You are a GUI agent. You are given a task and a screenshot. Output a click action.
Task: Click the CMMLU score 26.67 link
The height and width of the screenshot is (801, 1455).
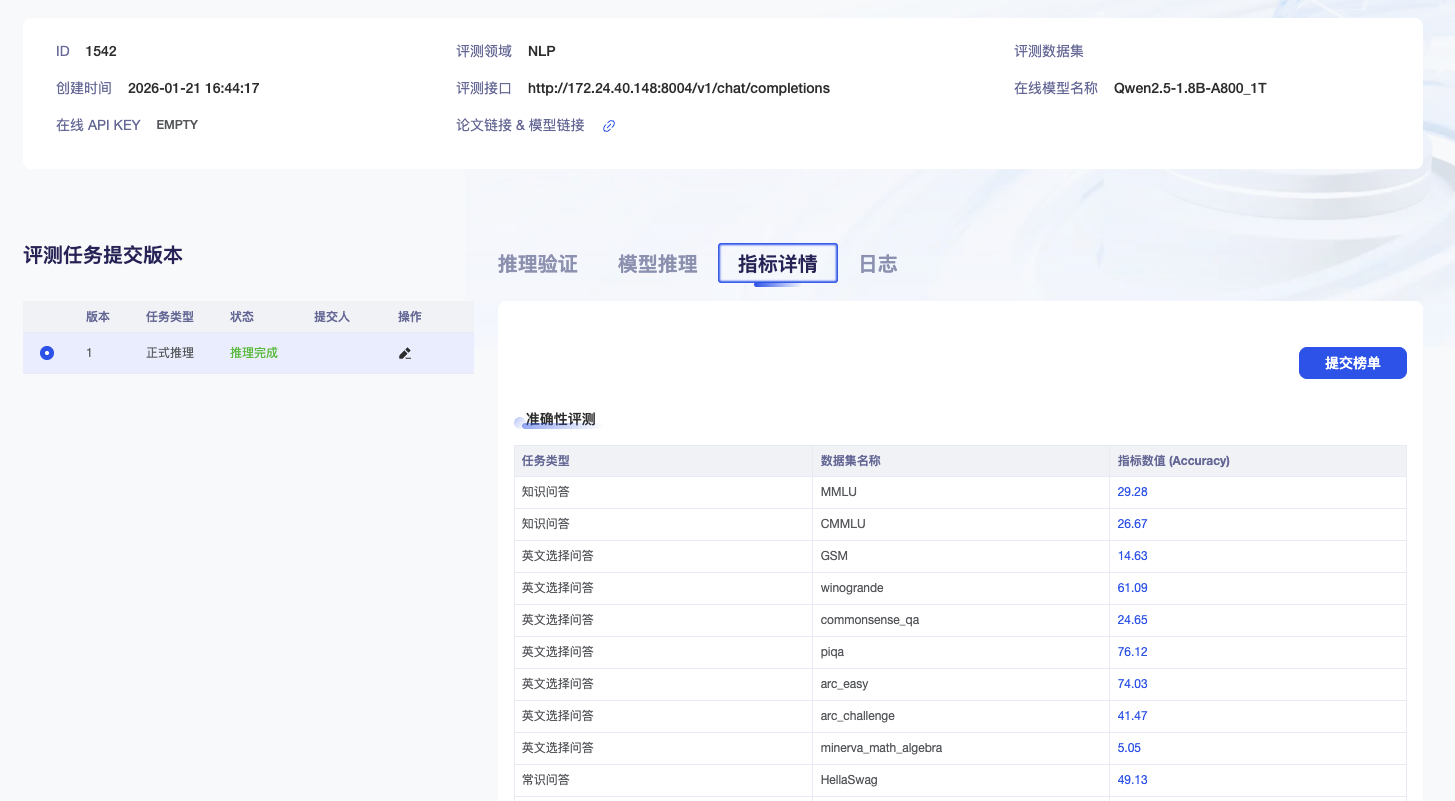(1132, 523)
